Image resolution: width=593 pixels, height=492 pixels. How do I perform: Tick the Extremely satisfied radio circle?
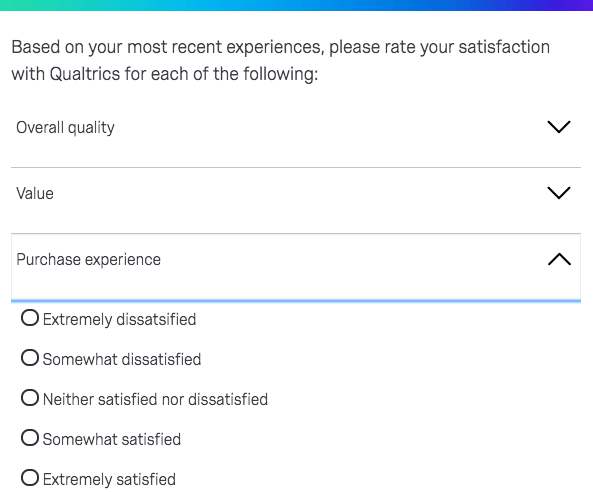point(30,478)
